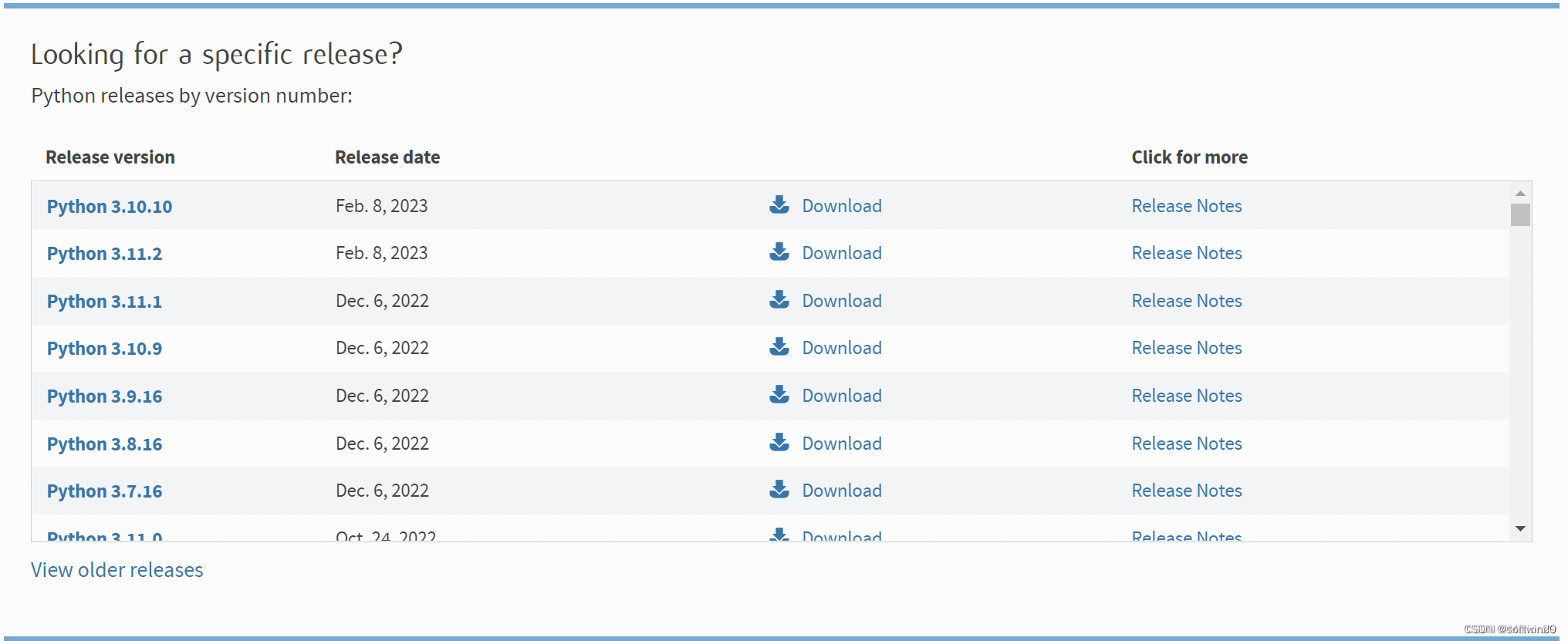Image resolution: width=1568 pixels, height=641 pixels.
Task: Click Download text link for Python 3.7.16
Action: click(842, 491)
